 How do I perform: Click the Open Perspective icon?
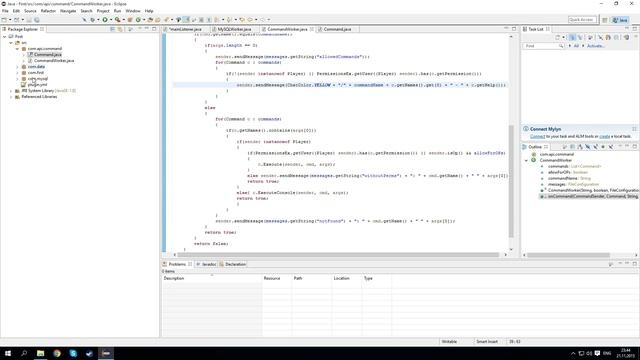coord(605,20)
